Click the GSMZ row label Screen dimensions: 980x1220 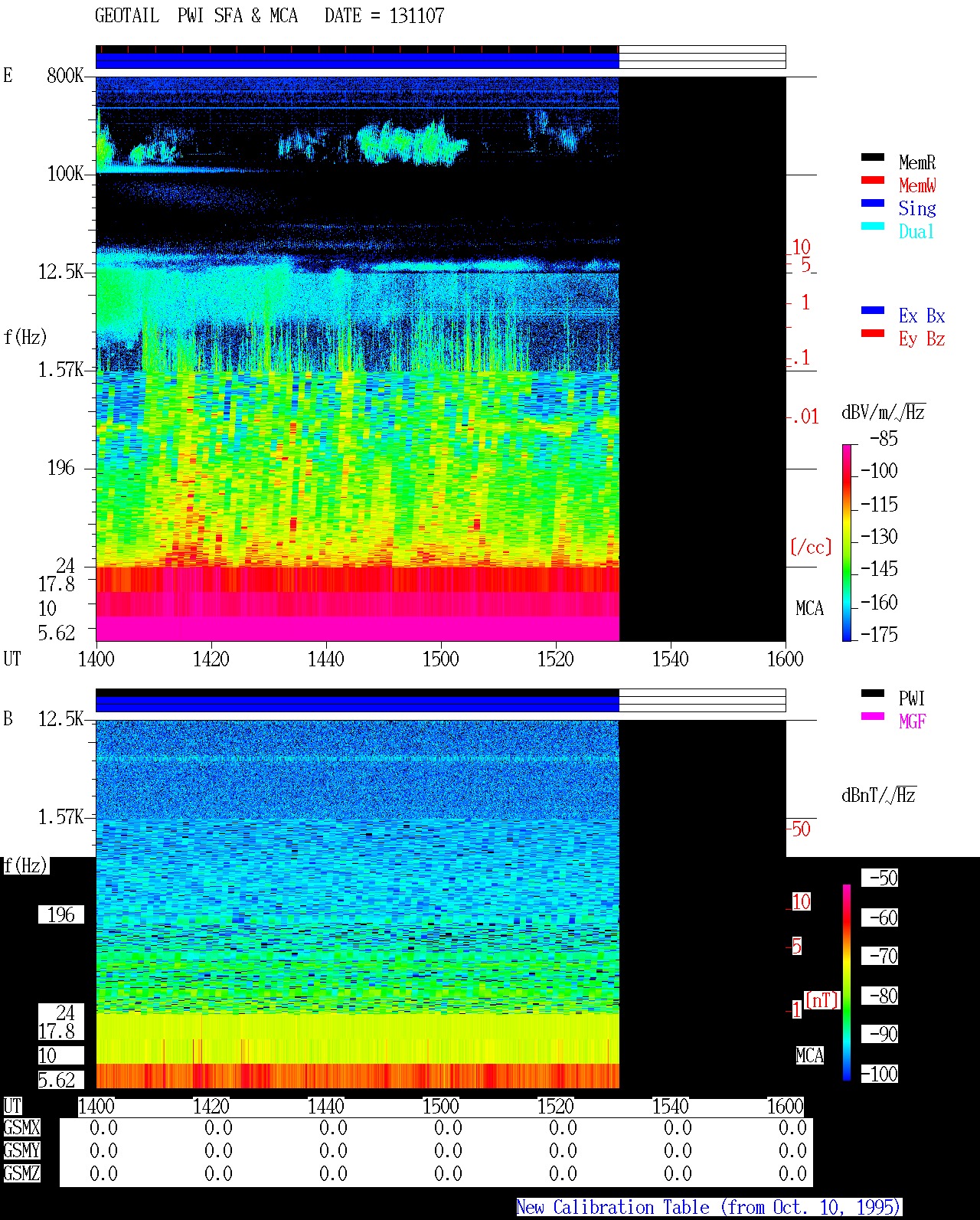(21, 1173)
